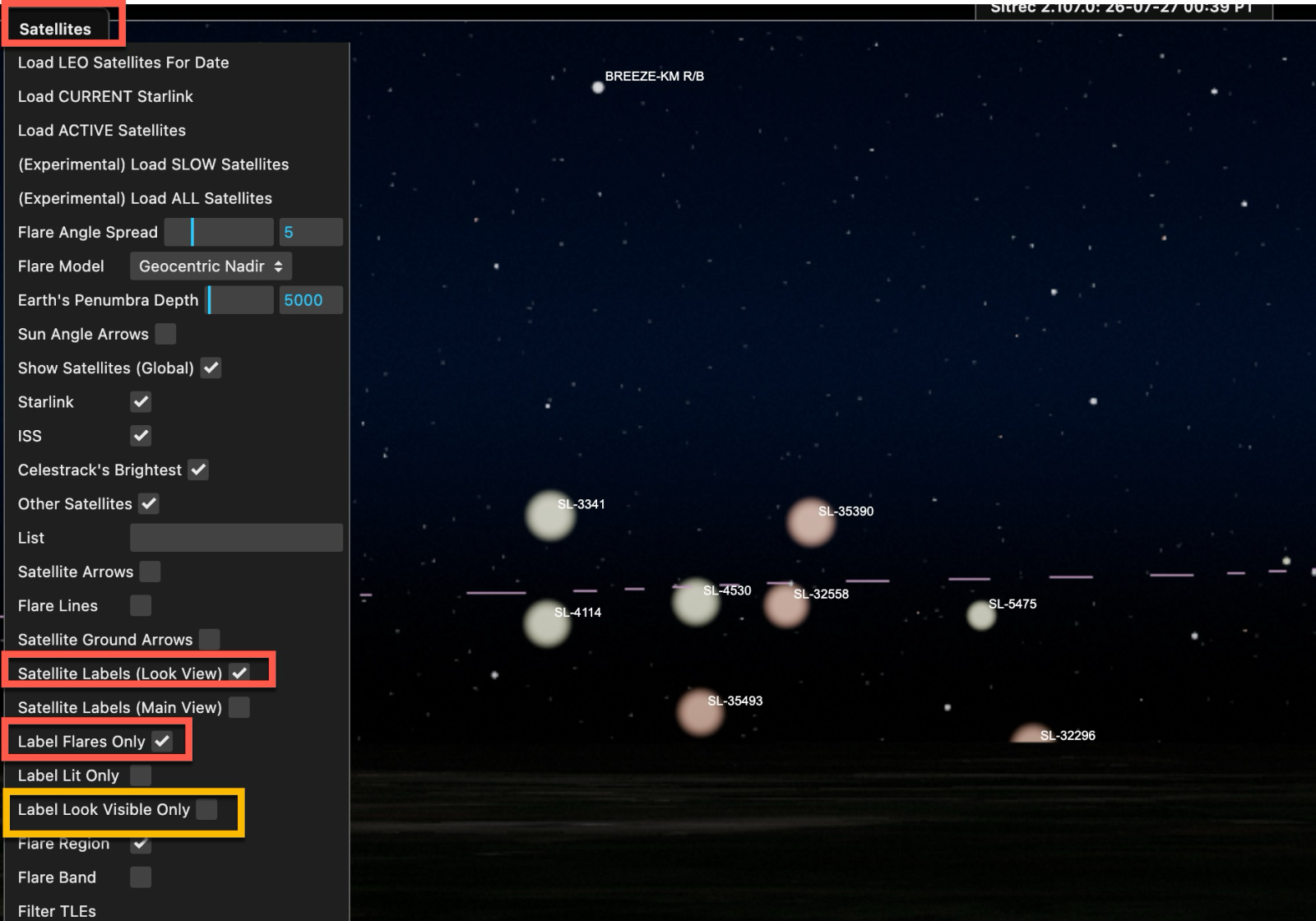Click the SL-4114 satellite label
The width and height of the screenshot is (1316, 921).
click(577, 613)
